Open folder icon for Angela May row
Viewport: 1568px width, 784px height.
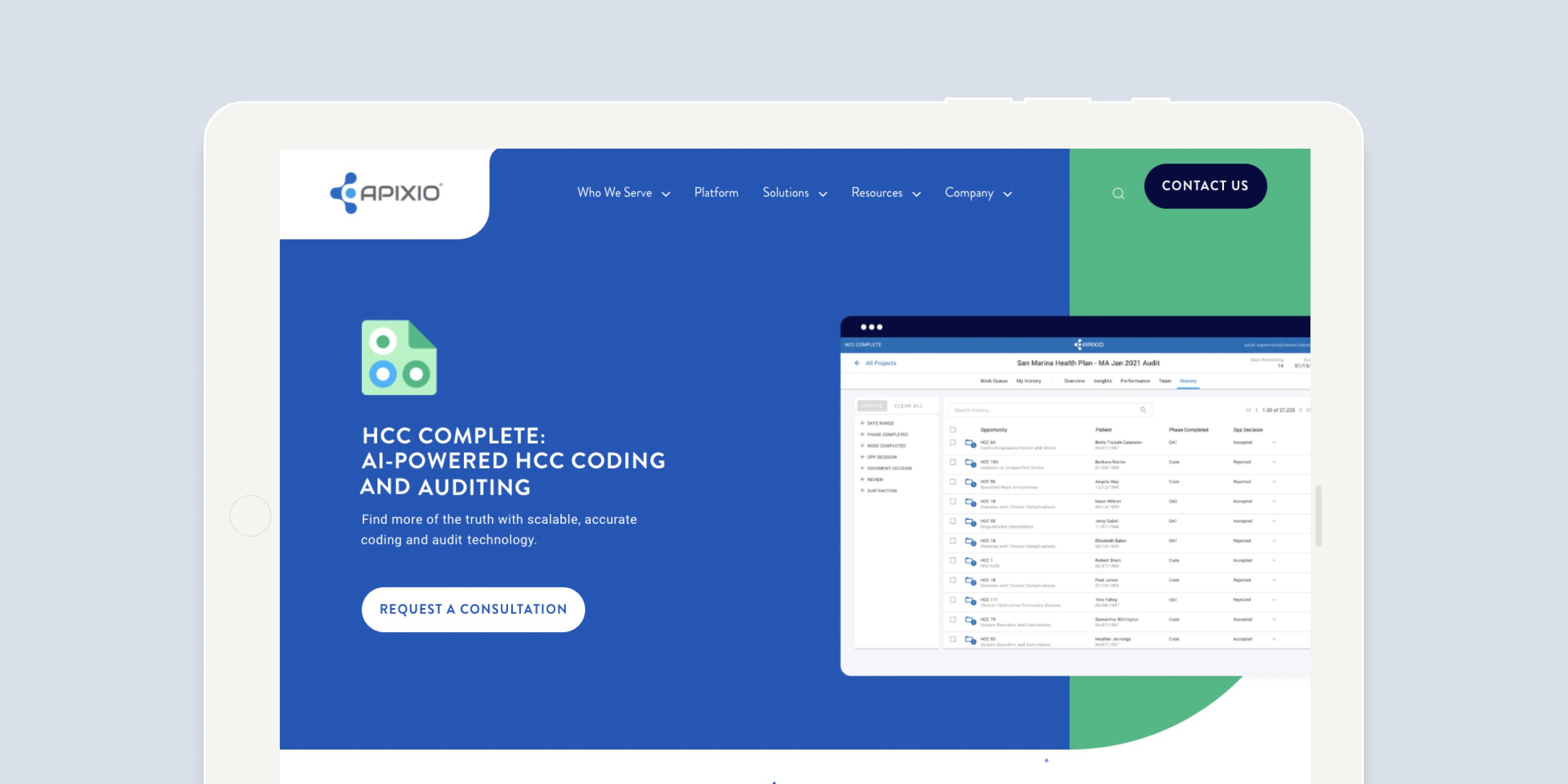[970, 483]
